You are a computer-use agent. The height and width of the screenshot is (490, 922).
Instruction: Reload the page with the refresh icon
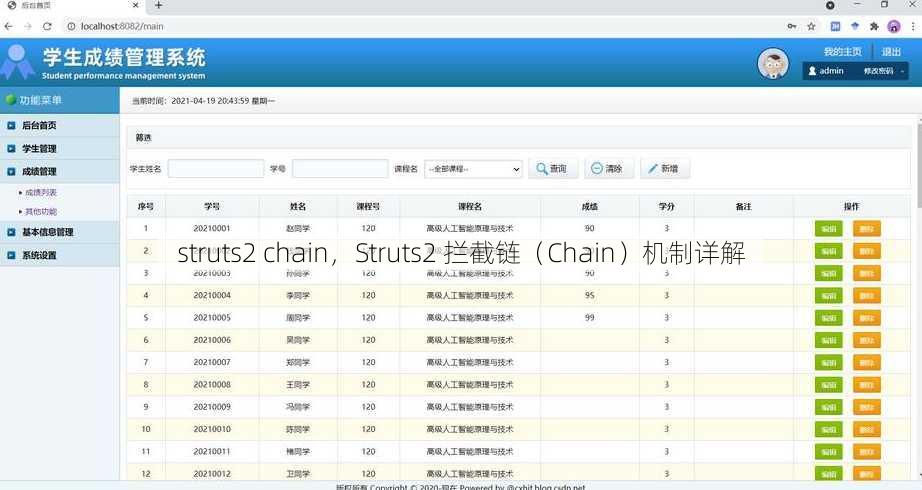click(x=48, y=26)
